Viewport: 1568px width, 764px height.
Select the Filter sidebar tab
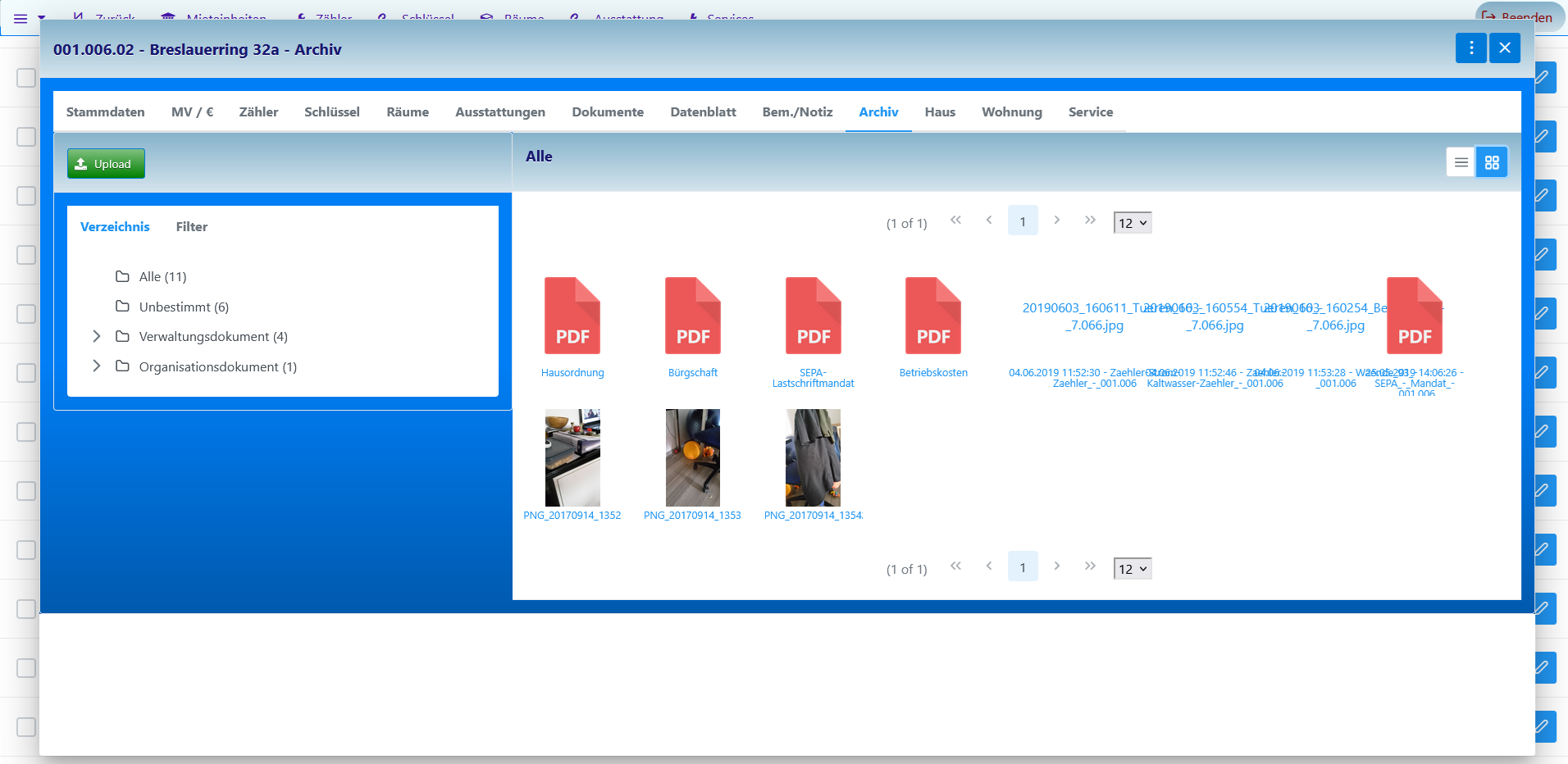(192, 227)
